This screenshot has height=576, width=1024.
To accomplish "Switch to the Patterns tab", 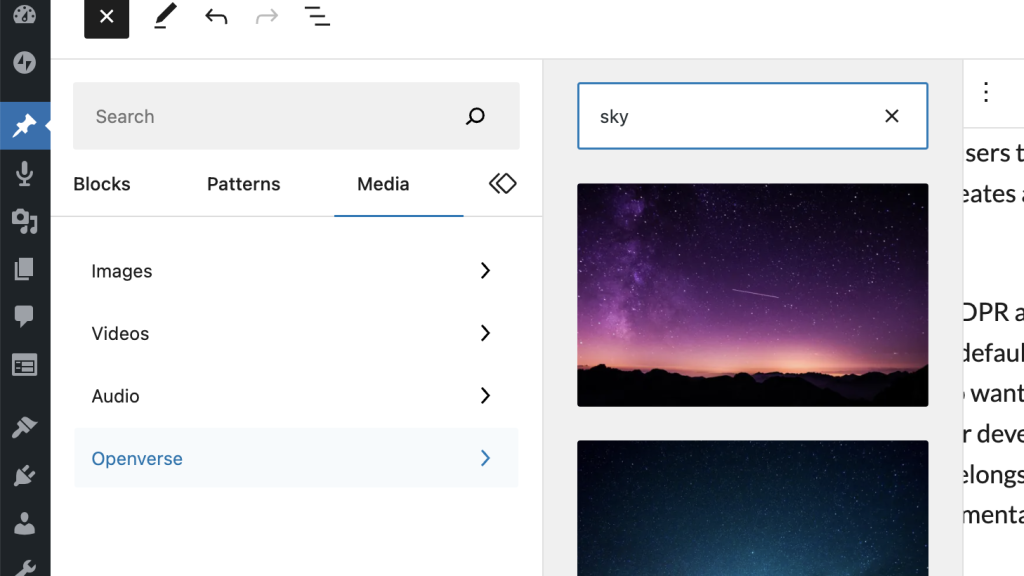I will (244, 184).
